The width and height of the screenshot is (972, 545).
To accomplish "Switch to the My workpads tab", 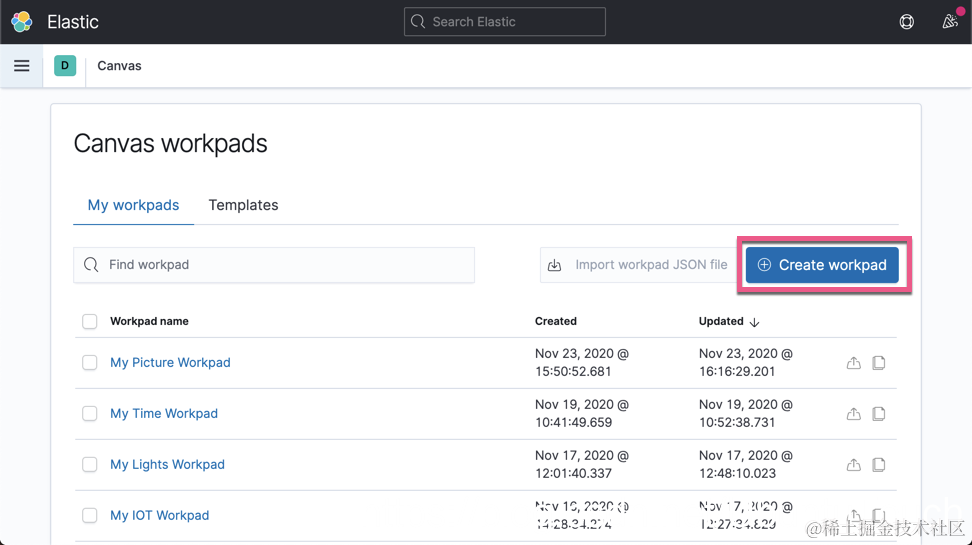I will pyautogui.click(x=133, y=205).
